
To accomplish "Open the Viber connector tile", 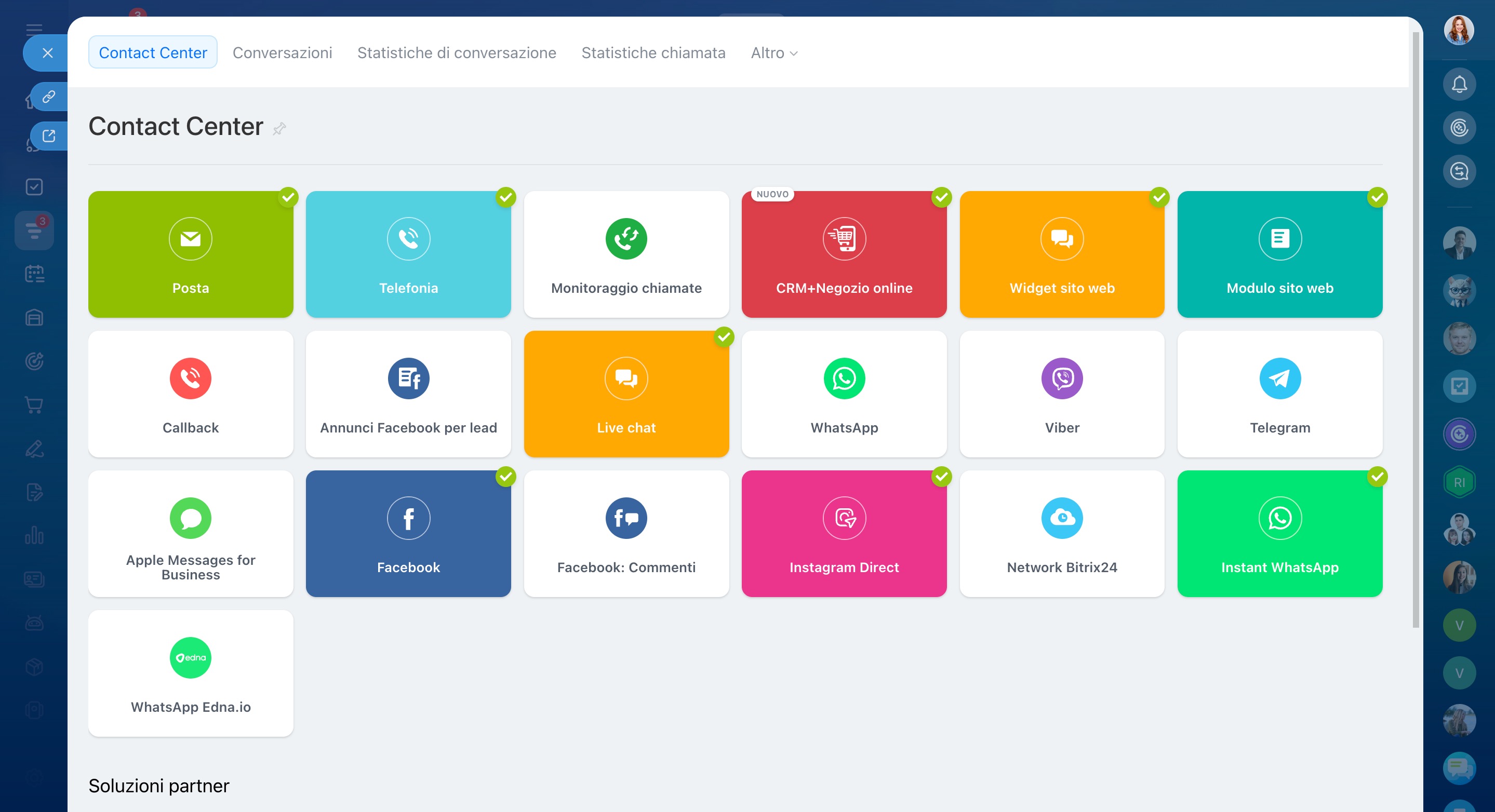I will click(x=1061, y=395).
